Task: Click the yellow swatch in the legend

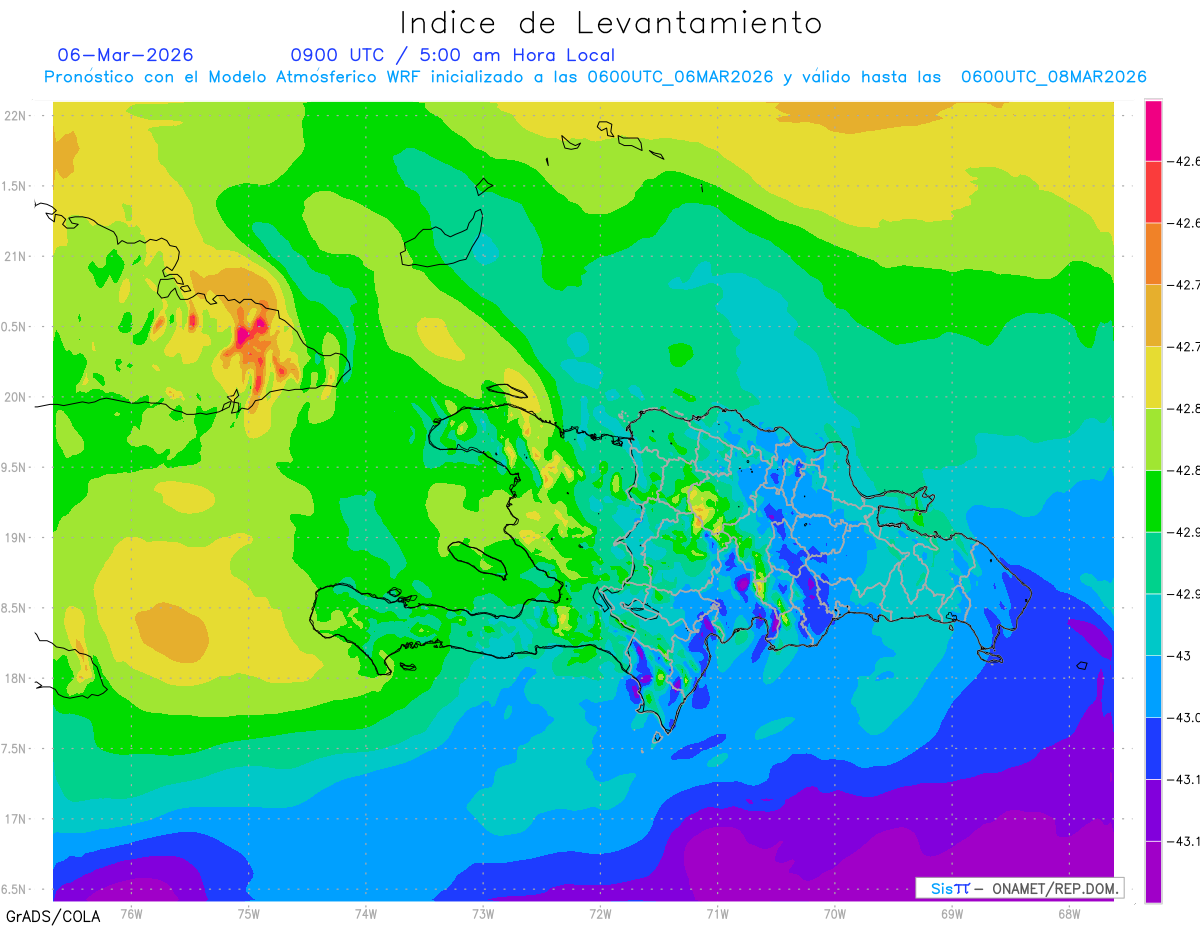Action: click(x=1153, y=378)
